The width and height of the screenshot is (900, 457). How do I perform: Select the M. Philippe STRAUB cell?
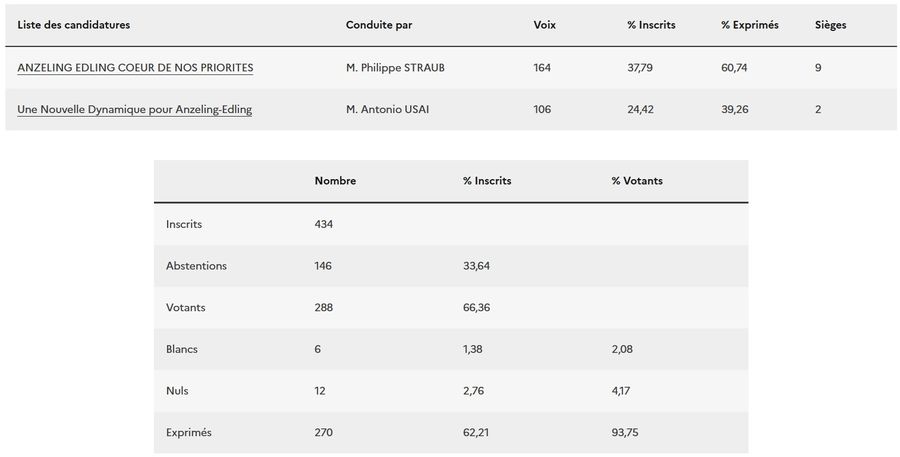coord(395,68)
